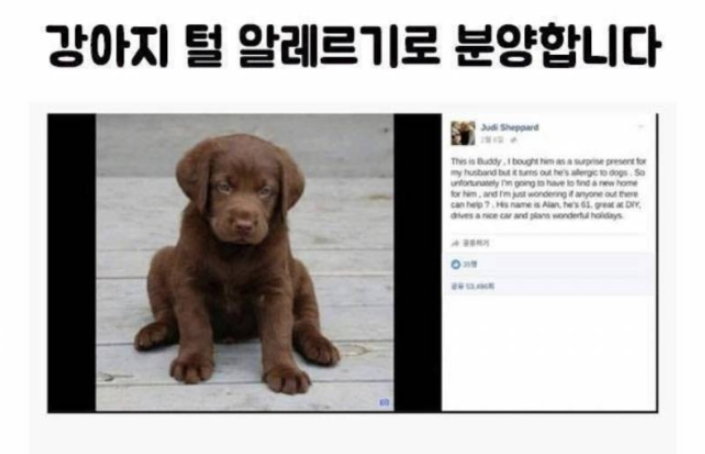Expand the post options arrow in the post corner
This screenshot has width=705, height=454.
point(641,127)
